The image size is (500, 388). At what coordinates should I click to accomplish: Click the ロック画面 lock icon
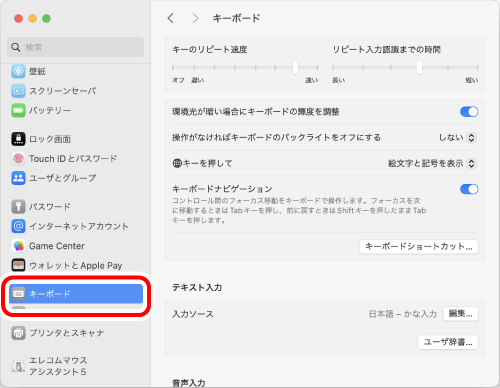point(18,139)
